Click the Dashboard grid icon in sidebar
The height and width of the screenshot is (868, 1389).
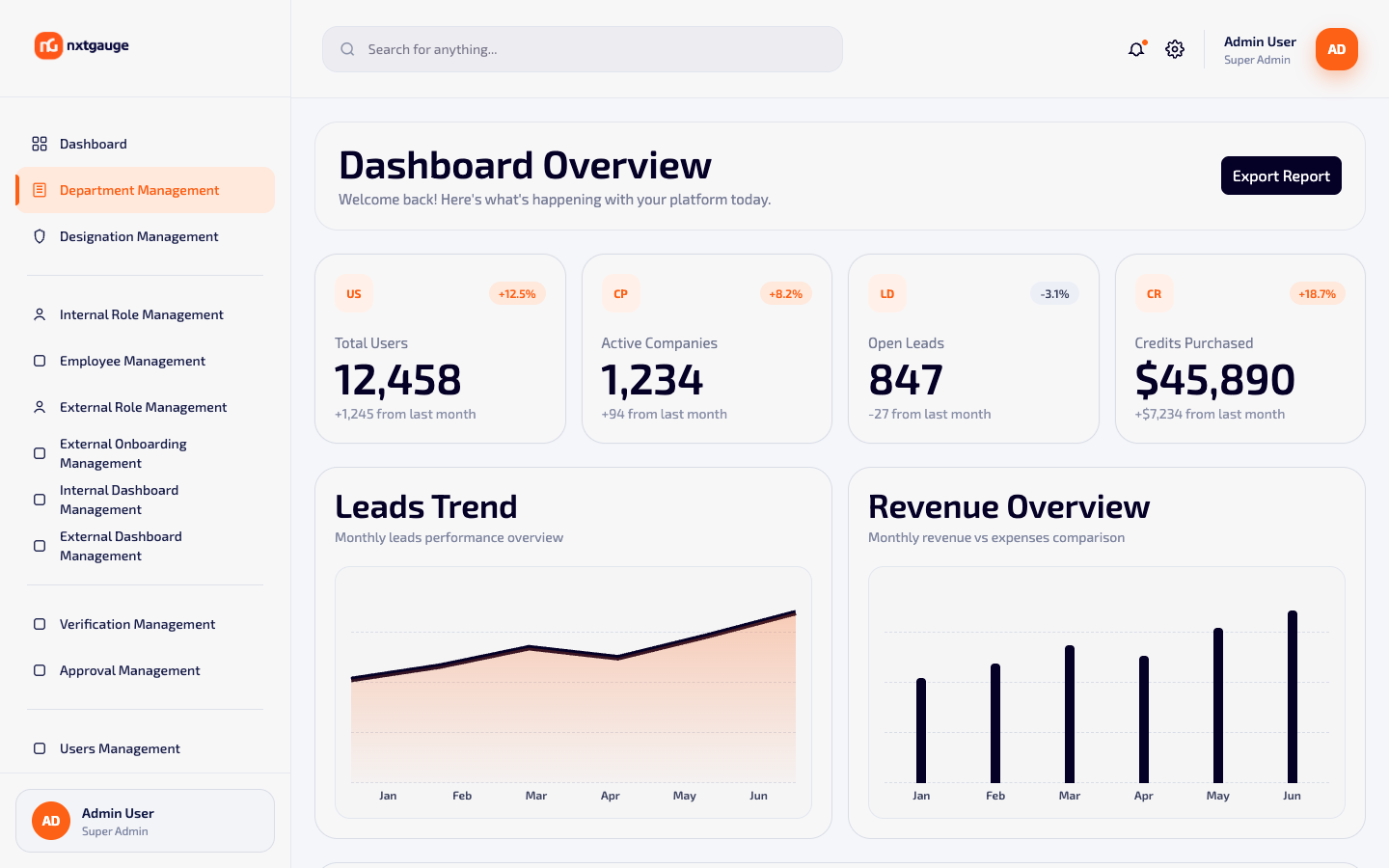[x=40, y=144]
